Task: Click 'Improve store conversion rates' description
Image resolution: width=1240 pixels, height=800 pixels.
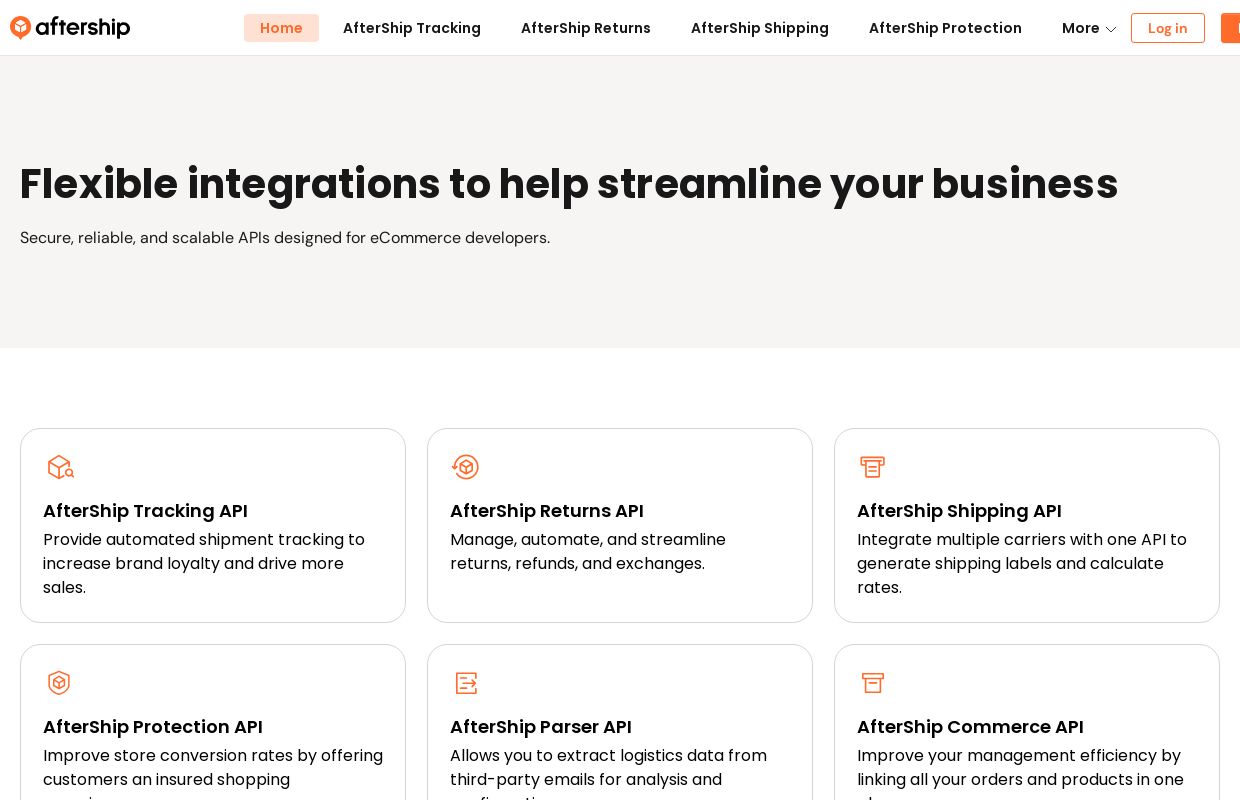Action: click(213, 772)
